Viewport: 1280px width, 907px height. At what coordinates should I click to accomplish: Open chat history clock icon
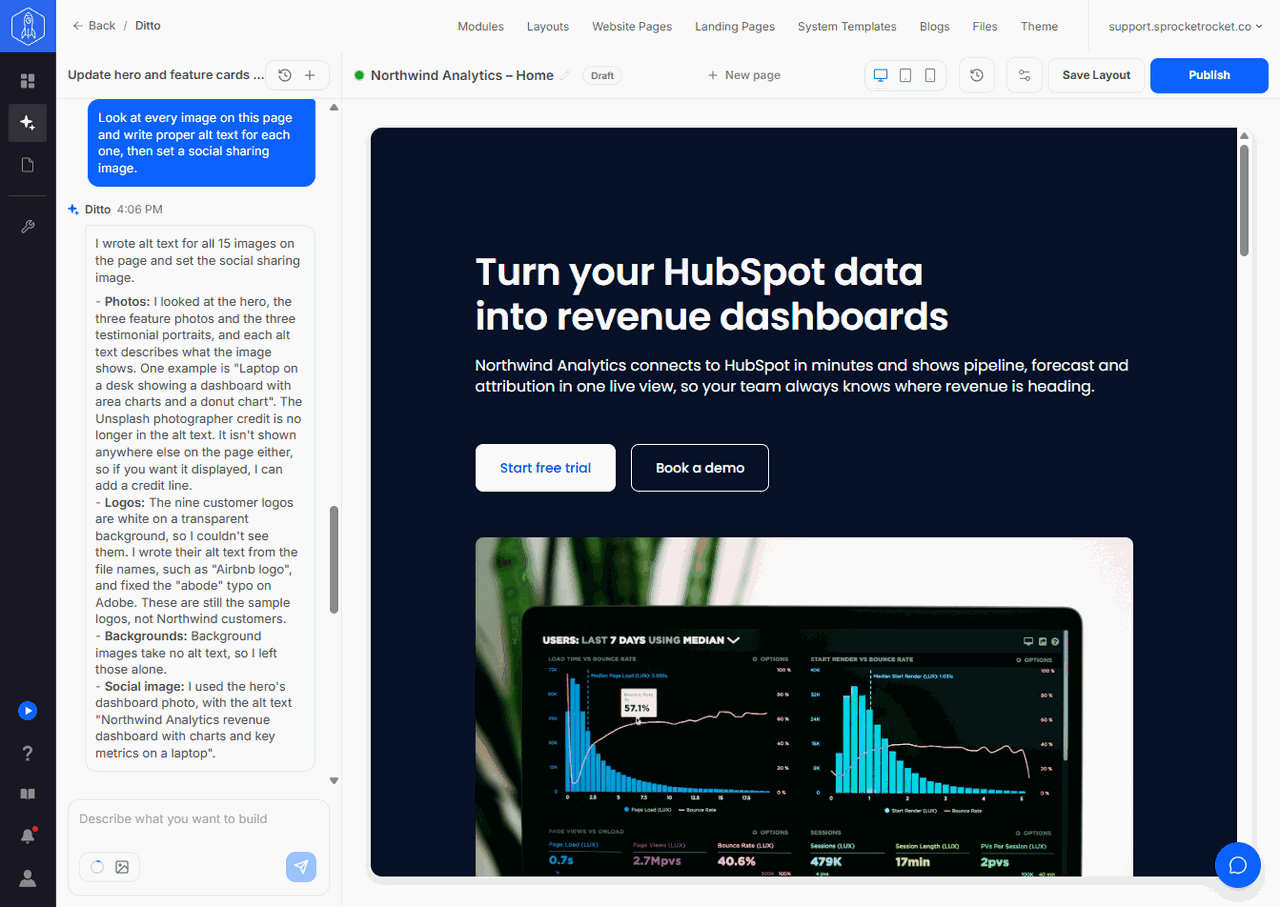tap(285, 75)
